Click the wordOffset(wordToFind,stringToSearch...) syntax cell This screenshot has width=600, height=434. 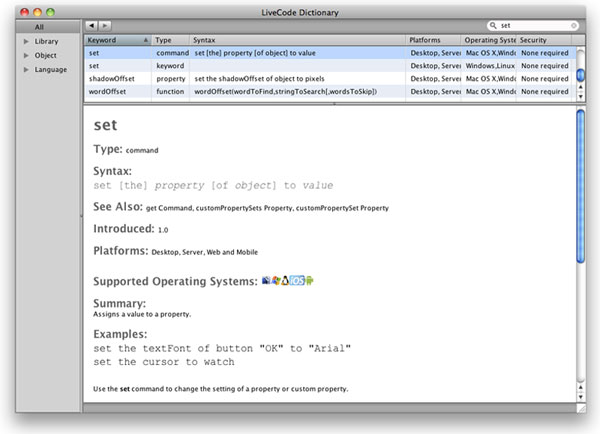coord(285,92)
